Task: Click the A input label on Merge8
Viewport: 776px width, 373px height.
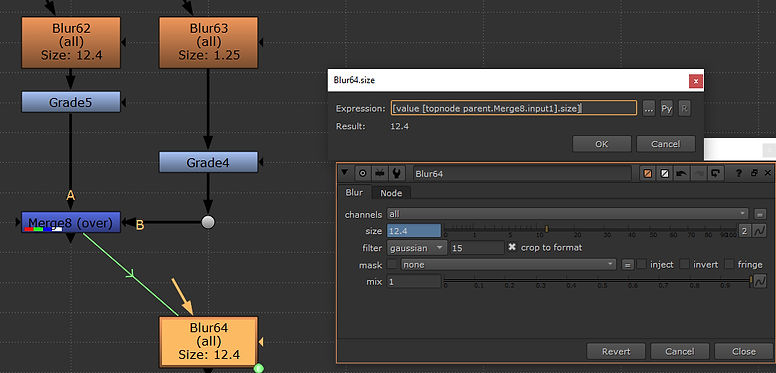Action: tap(71, 196)
